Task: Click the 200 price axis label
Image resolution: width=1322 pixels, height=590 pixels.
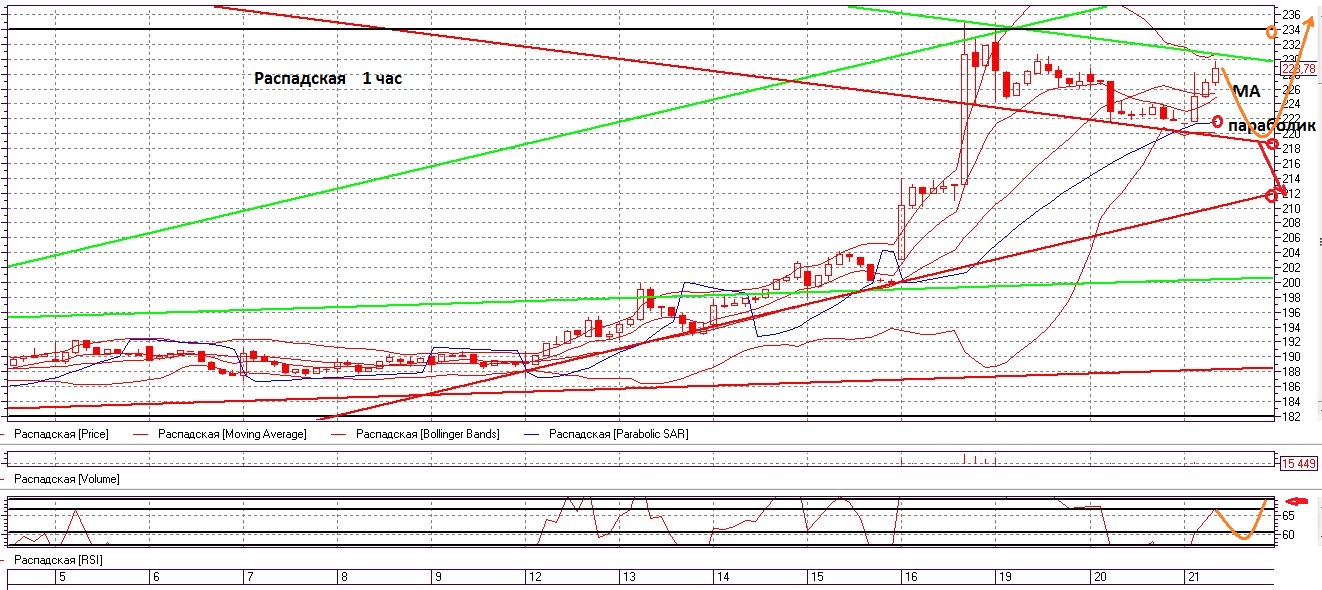Action: pos(1290,282)
